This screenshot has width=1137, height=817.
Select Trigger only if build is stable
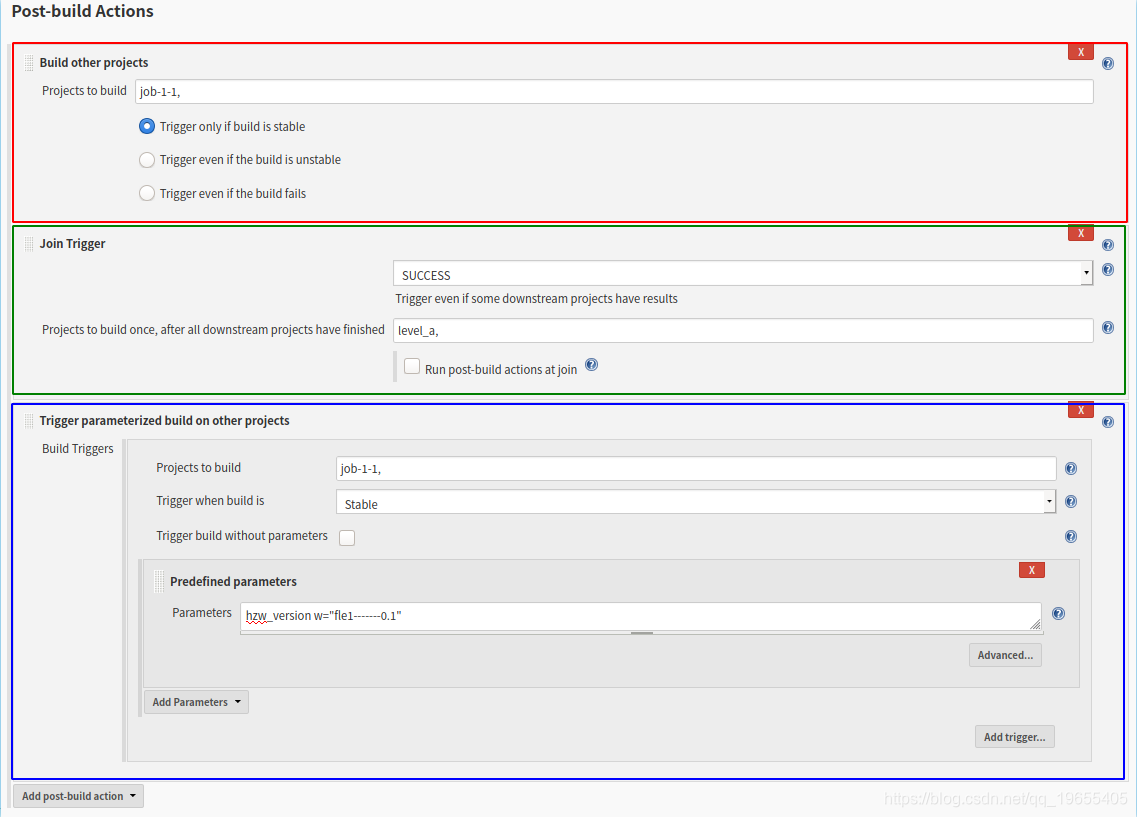[146, 126]
